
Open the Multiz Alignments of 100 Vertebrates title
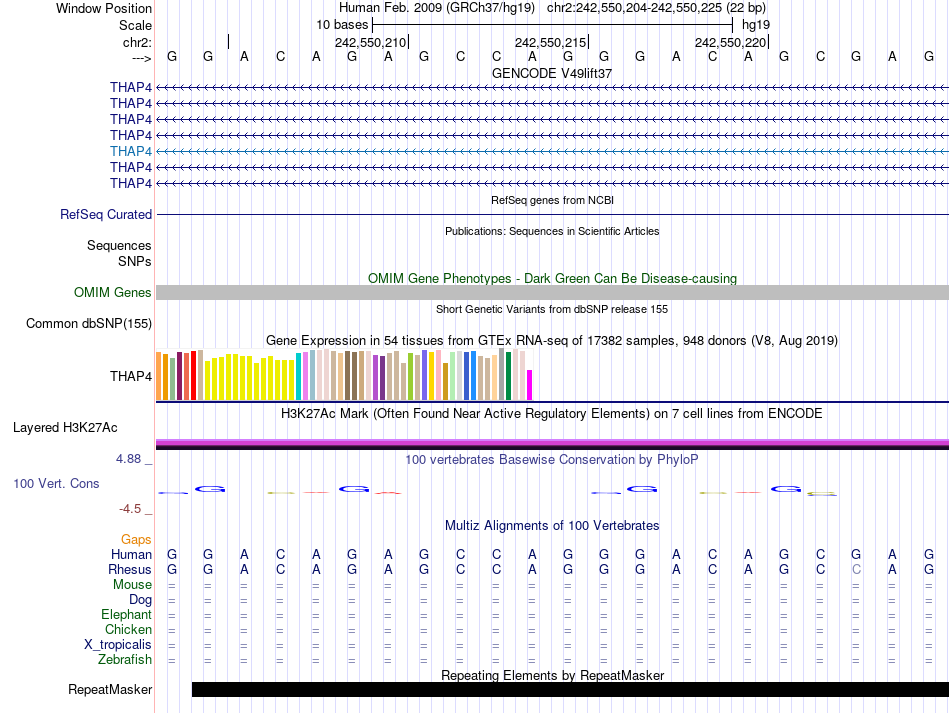click(552, 525)
